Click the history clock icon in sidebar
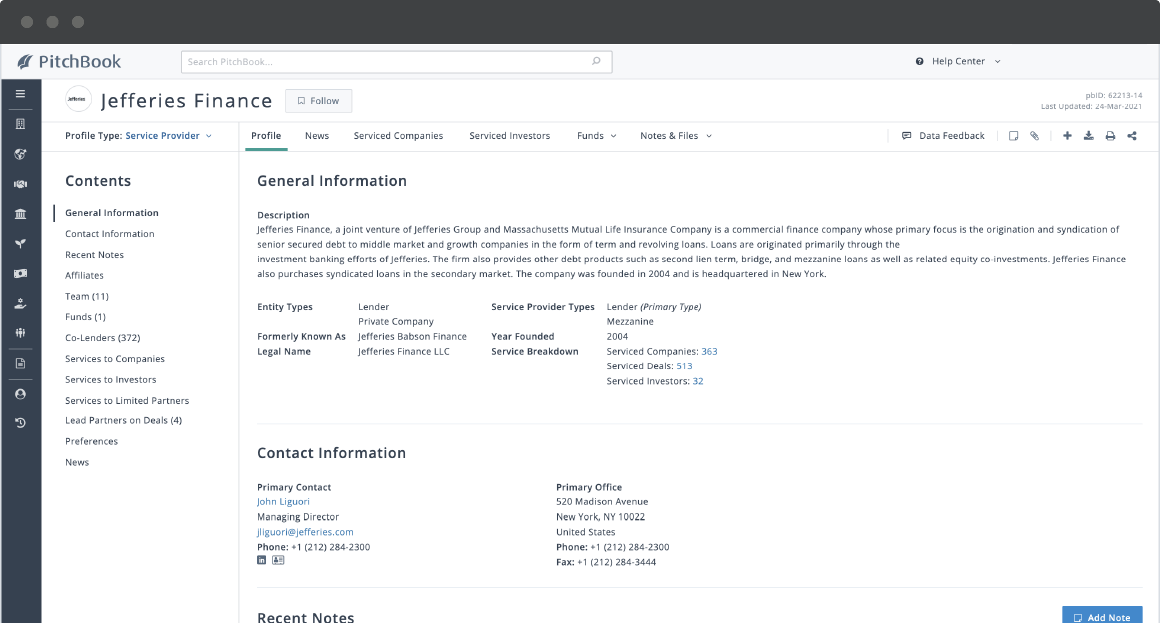Screen dimensions: 1160x623 point(20,423)
